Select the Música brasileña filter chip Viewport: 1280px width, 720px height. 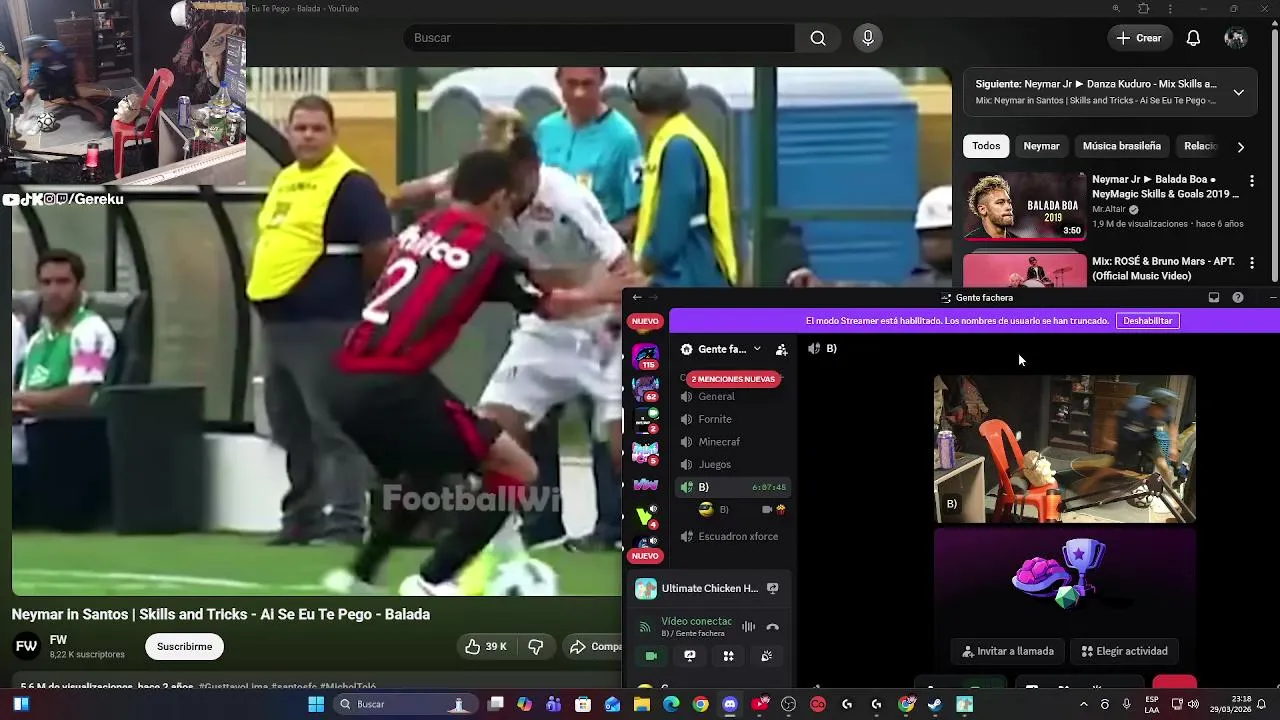point(1121,146)
